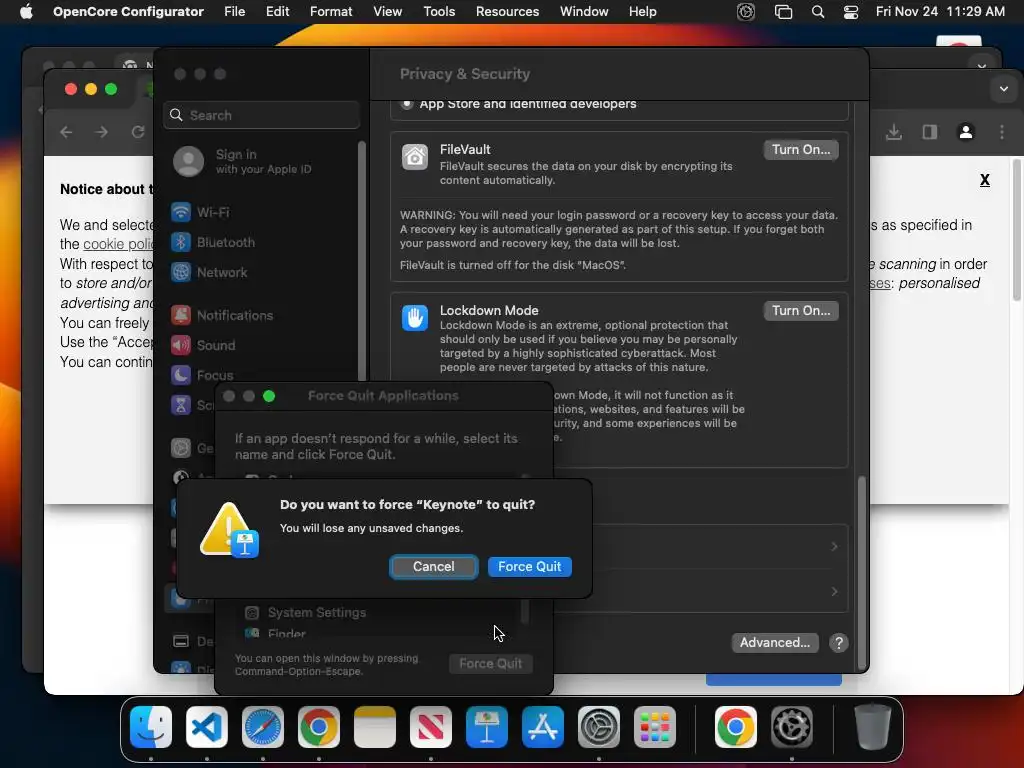This screenshot has width=1024, height=768.
Task: Open Chrome three-dot menu
Action: click(x=1002, y=132)
